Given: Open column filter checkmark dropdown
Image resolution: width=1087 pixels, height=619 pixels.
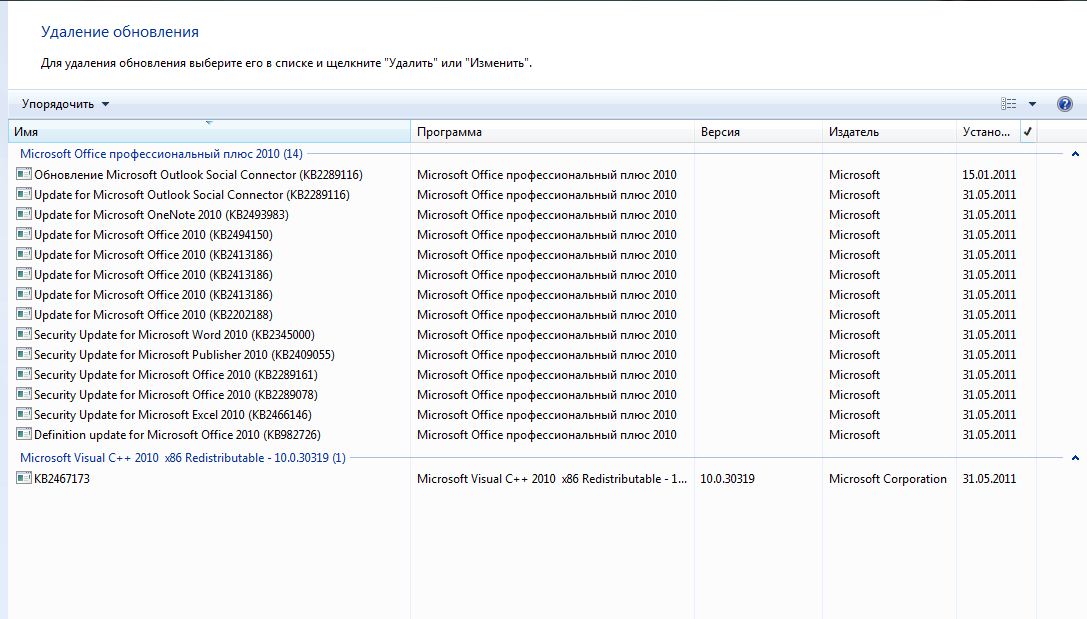Looking at the screenshot, I should [1028, 132].
